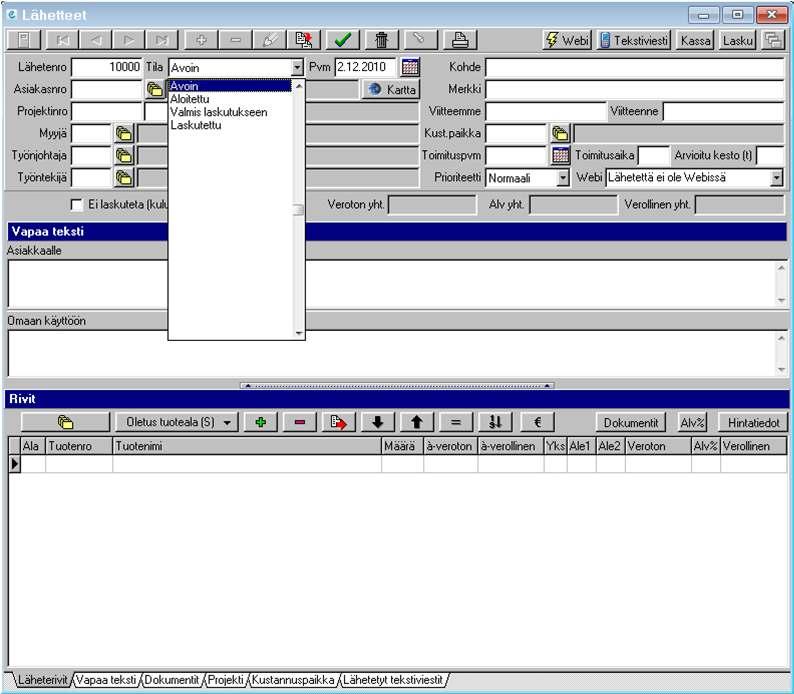
Task: Switch to Lähetetyt tekstiviestit tab
Action: (393, 680)
